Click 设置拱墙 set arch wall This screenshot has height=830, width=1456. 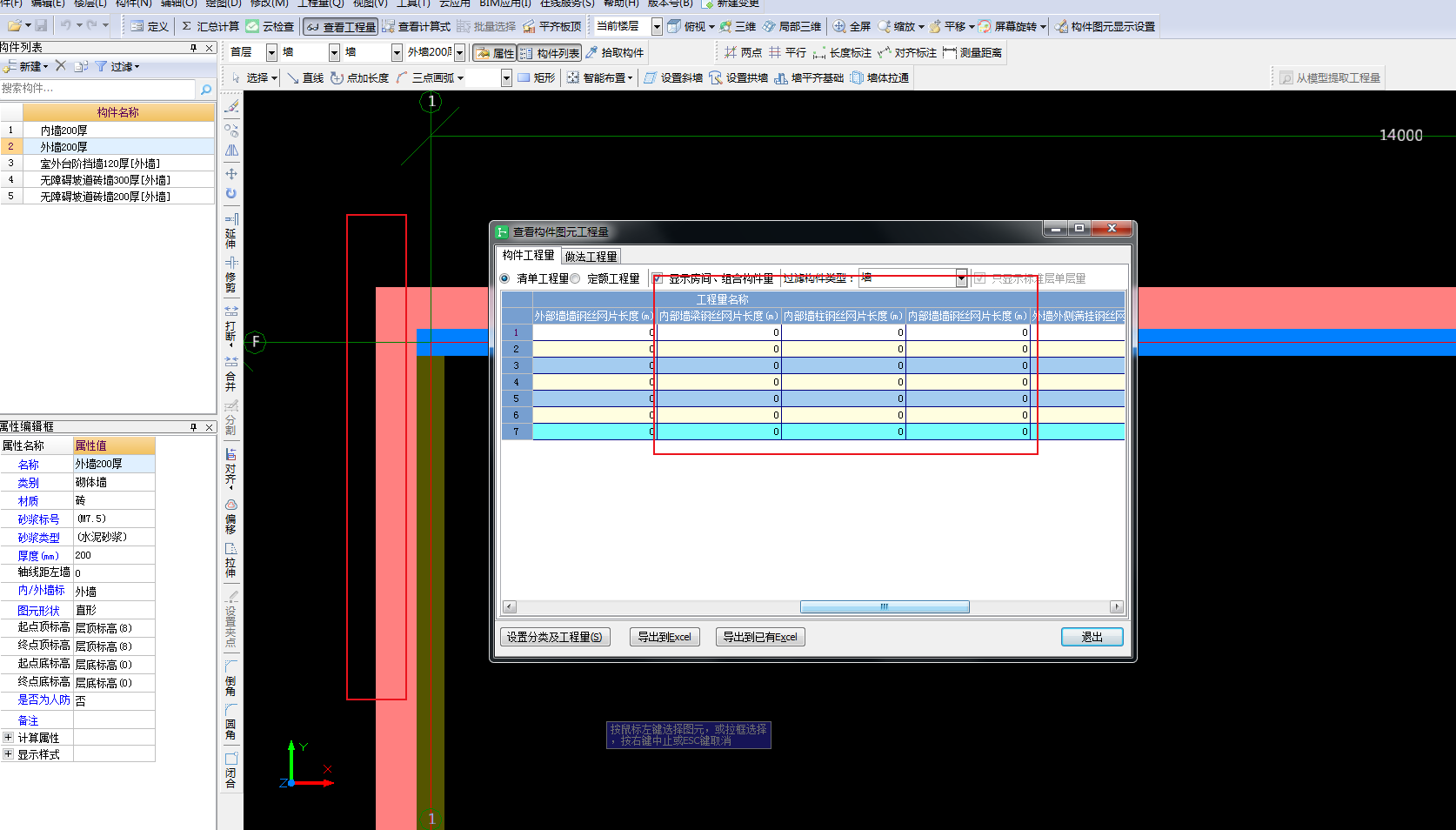pyautogui.click(x=738, y=77)
